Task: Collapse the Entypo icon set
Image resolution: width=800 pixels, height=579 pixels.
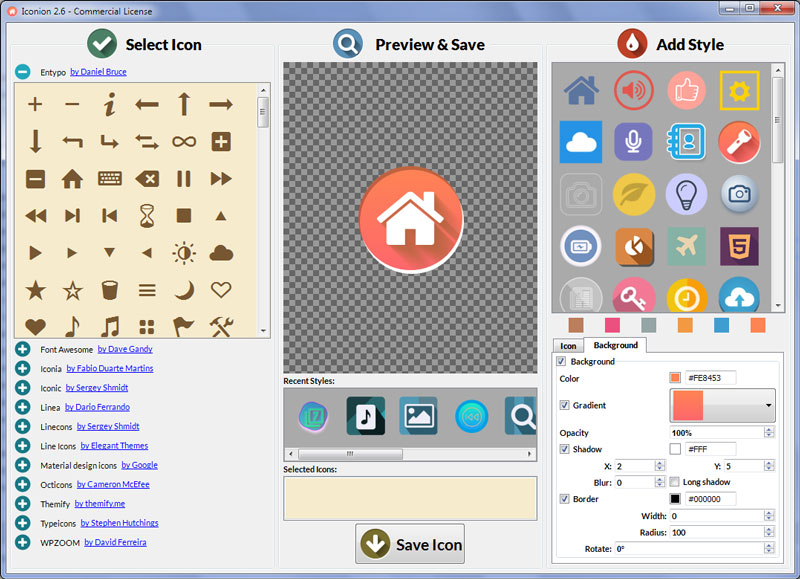Action: (22, 70)
